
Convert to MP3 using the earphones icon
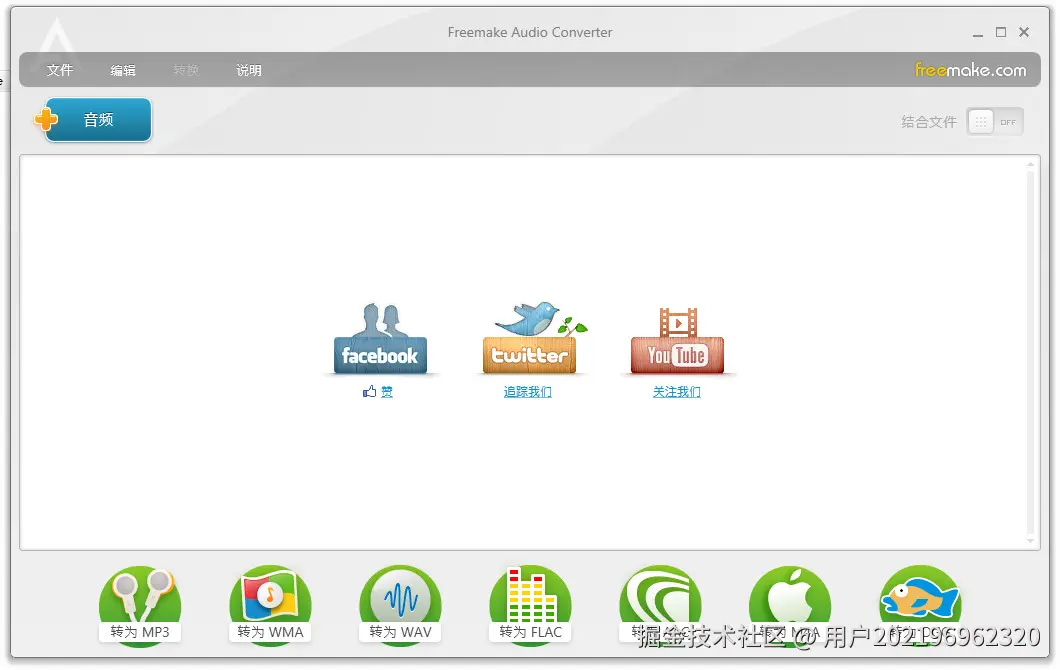point(140,605)
